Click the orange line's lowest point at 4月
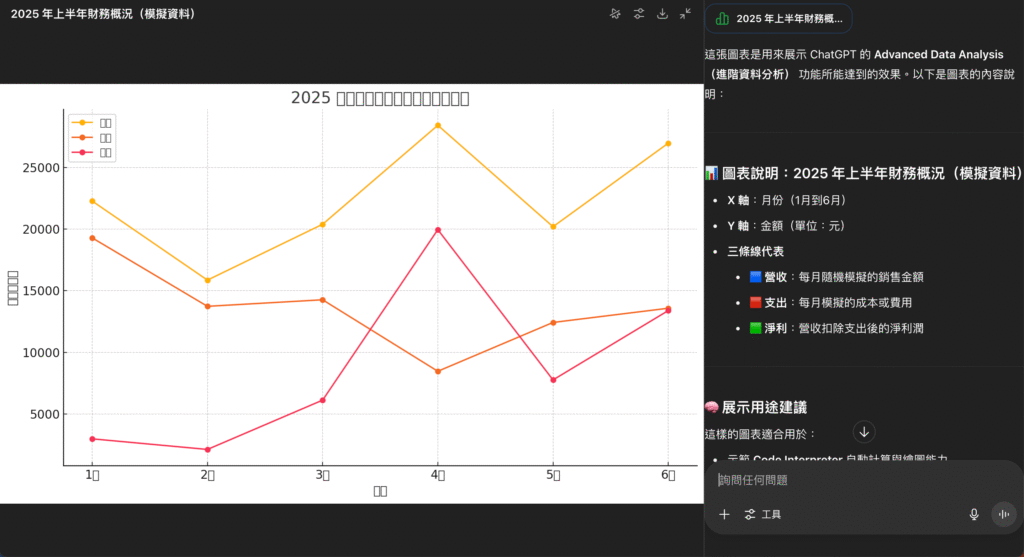 [437, 371]
